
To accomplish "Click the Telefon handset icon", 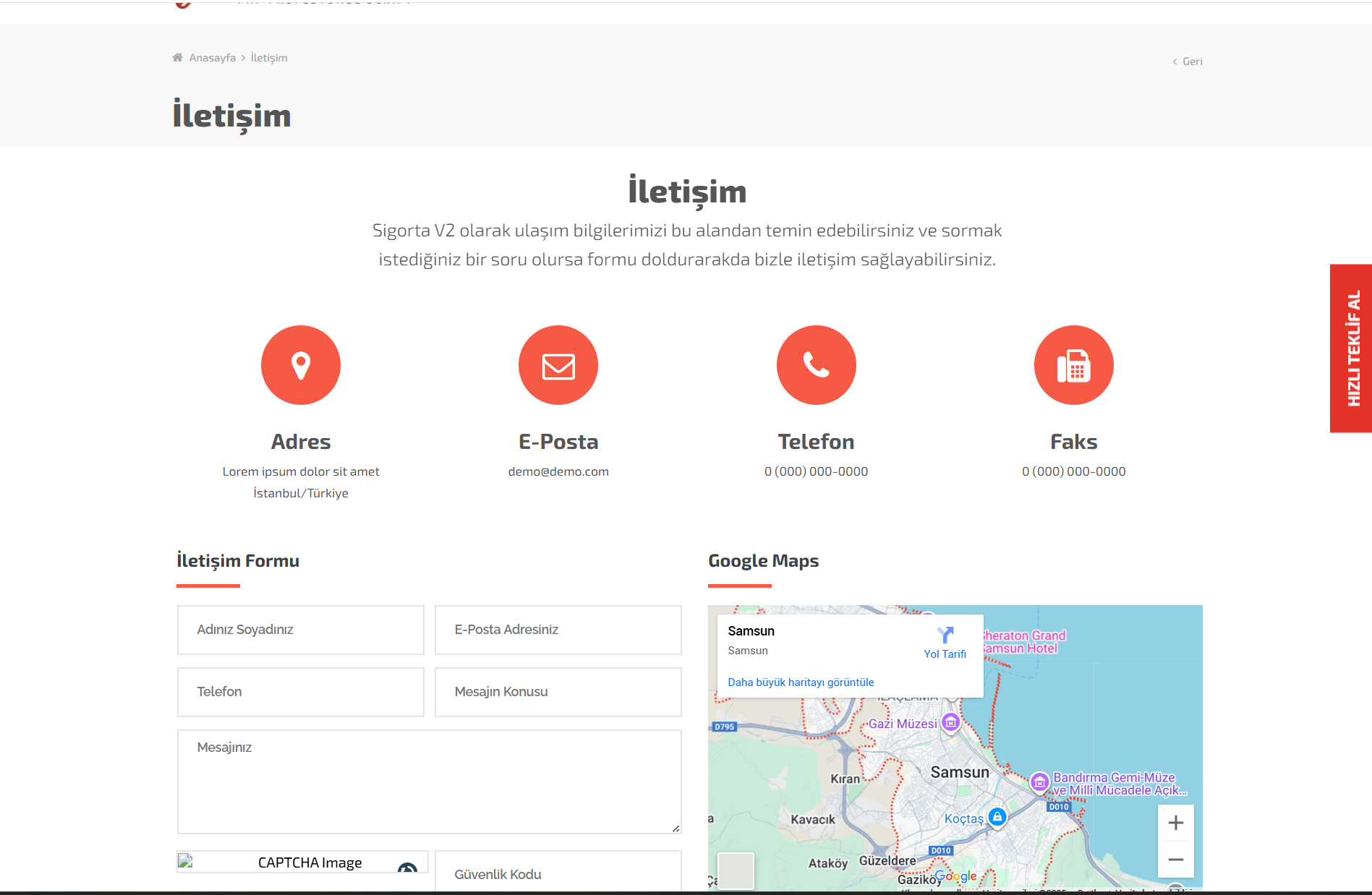I will point(816,365).
